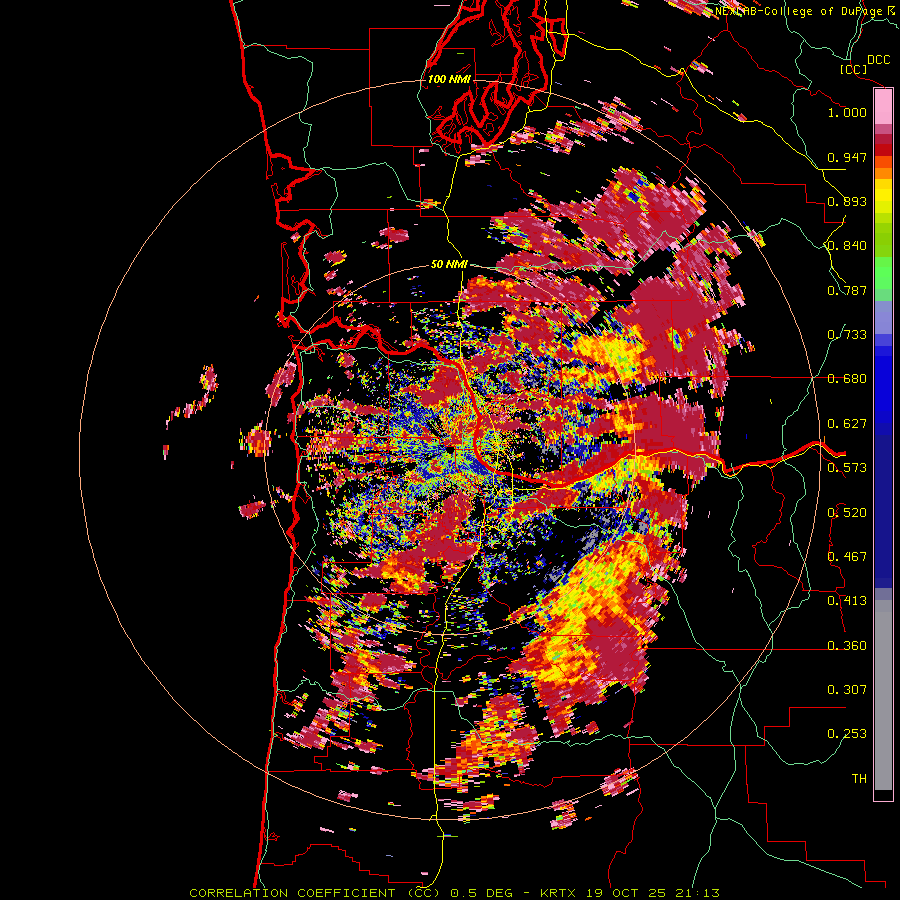Click the CORRELATION COEFFICIENT (CC) caption text

point(314,893)
